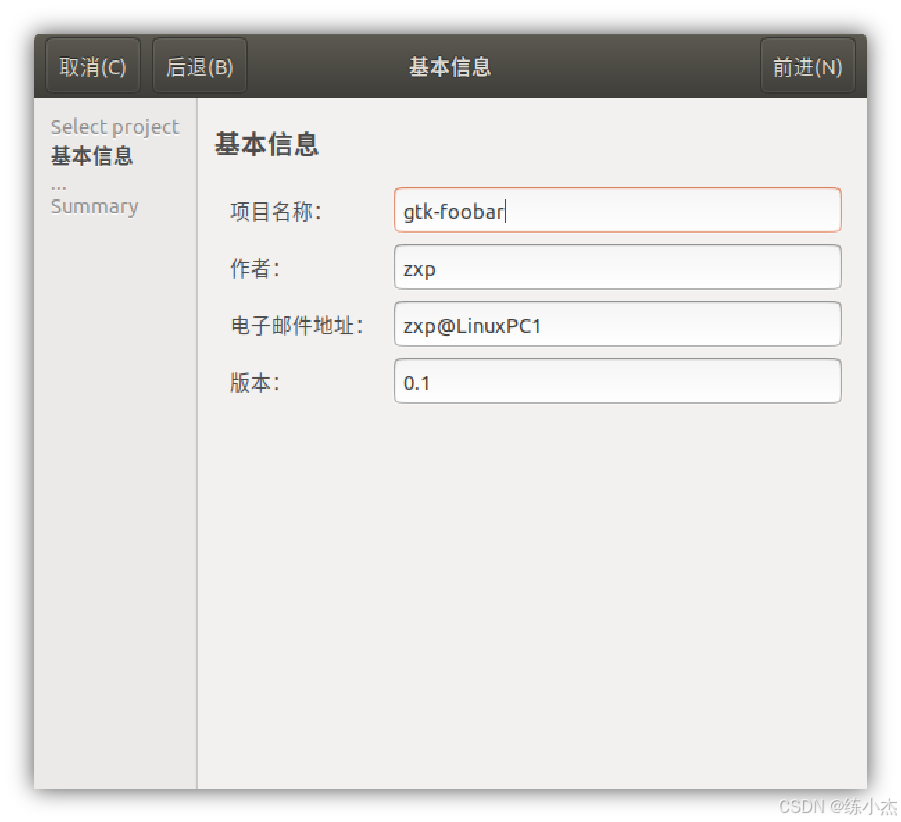Image resolution: width=901 pixels, height=822 pixels.
Task: Click the 基本信息 heading above the form
Action: click(267, 144)
